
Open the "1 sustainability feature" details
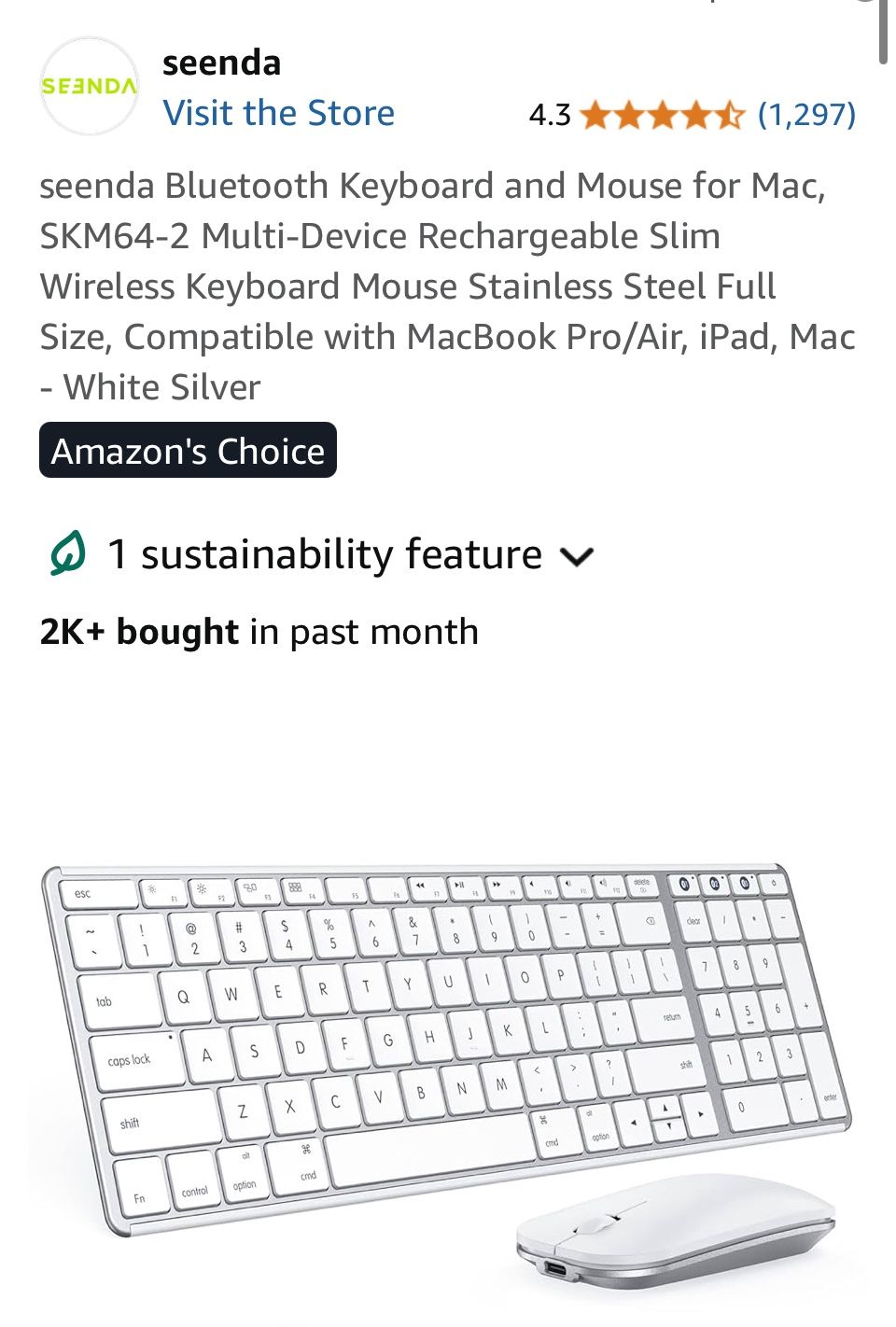[325, 554]
